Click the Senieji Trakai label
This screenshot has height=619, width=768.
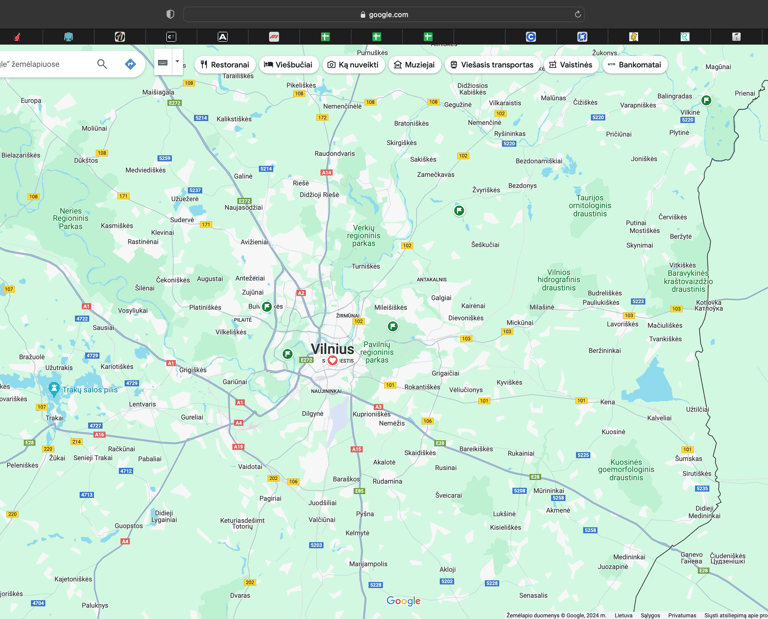point(93,458)
